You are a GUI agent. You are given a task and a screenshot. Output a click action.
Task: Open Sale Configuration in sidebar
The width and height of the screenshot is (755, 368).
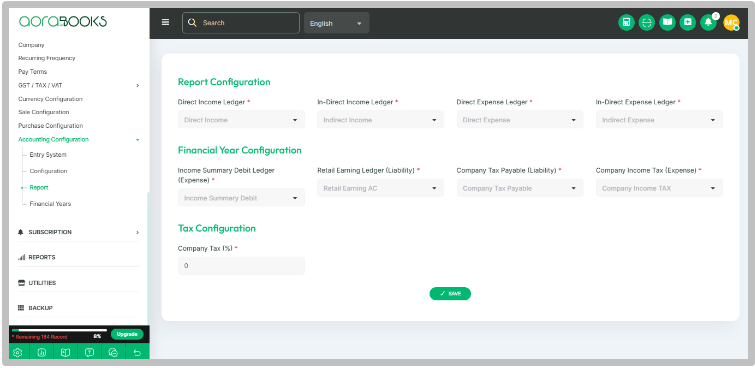(44, 112)
